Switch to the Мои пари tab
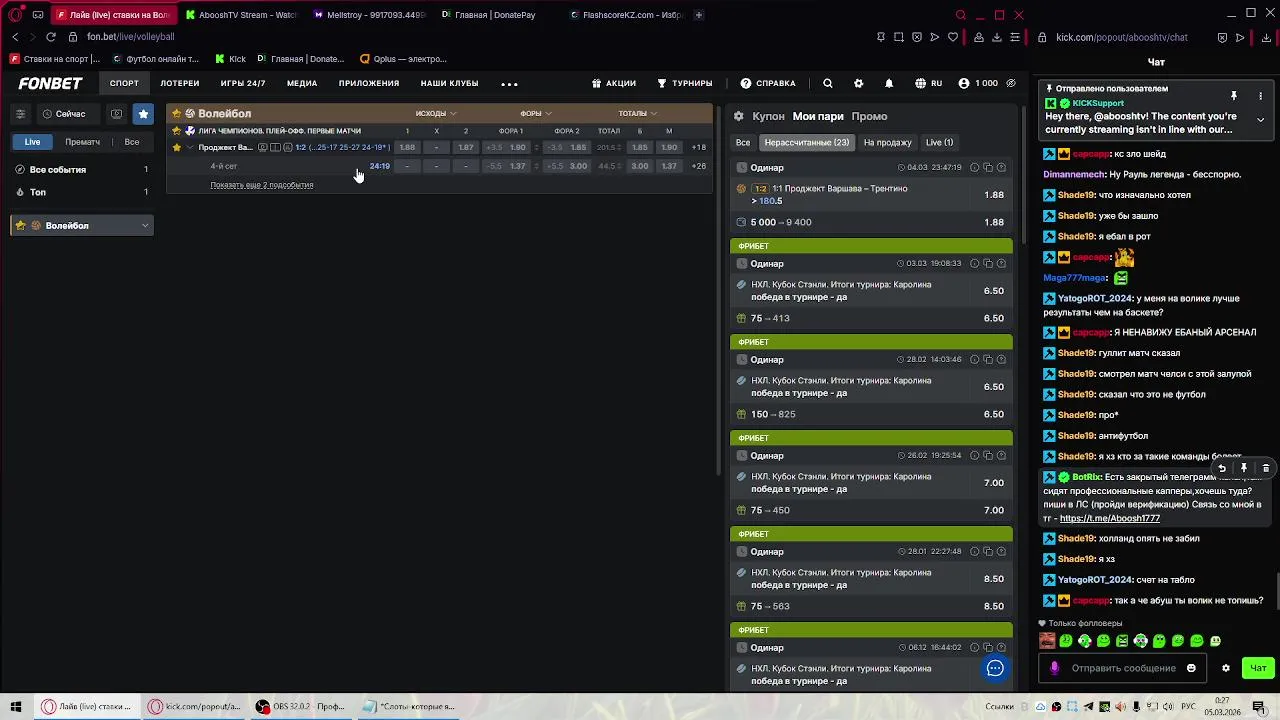 [818, 116]
